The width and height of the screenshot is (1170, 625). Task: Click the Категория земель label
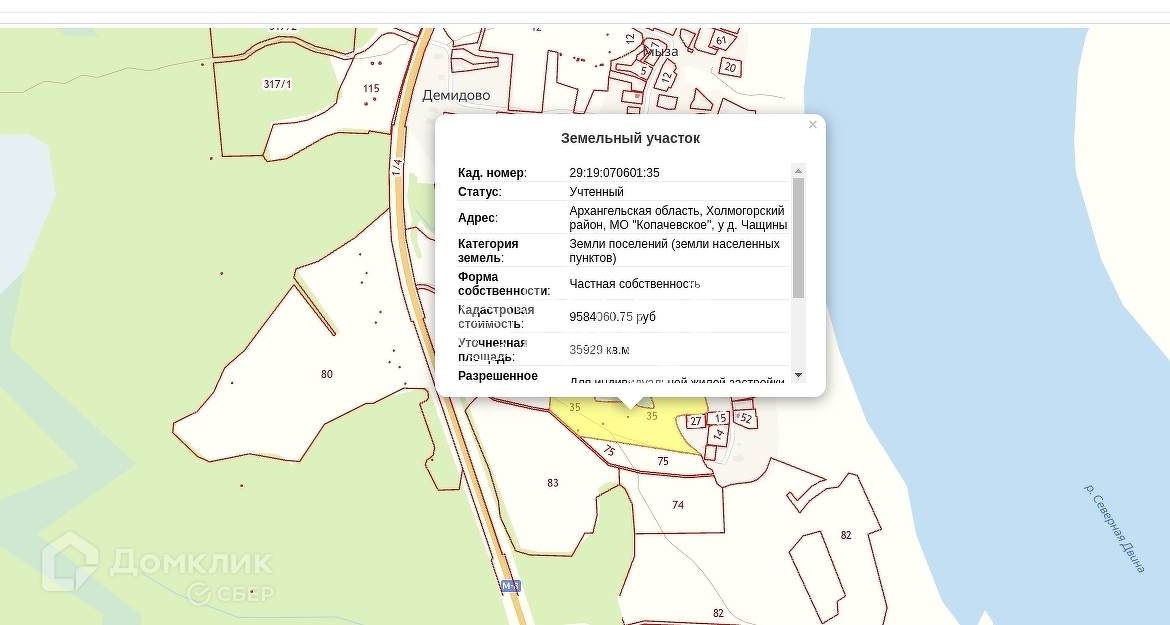[488, 251]
